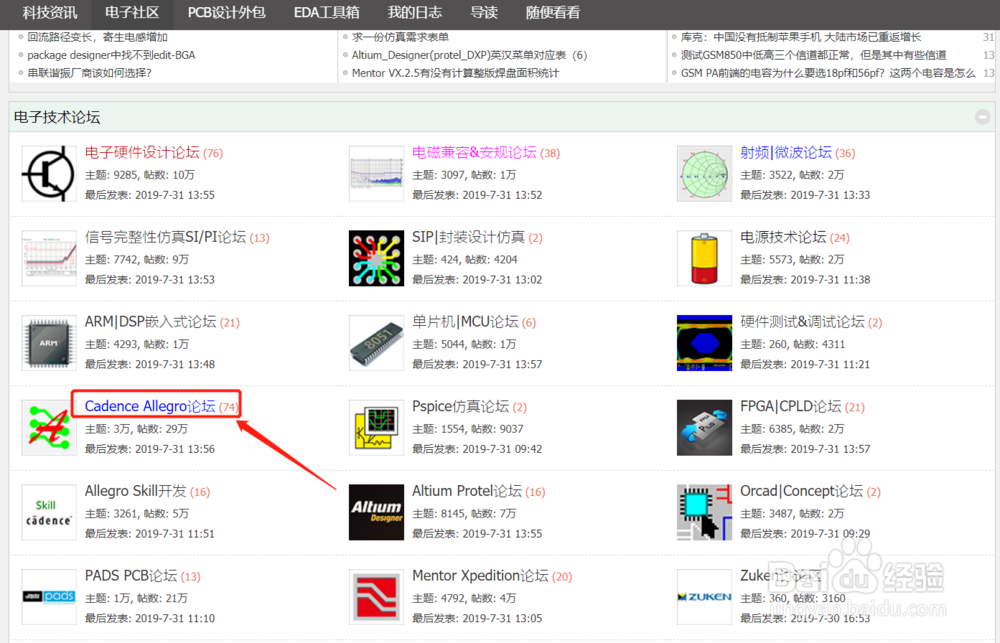Image resolution: width=1000 pixels, height=643 pixels.
Task: Open the thread 求一份仿真需求表单
Action: (x=401, y=37)
